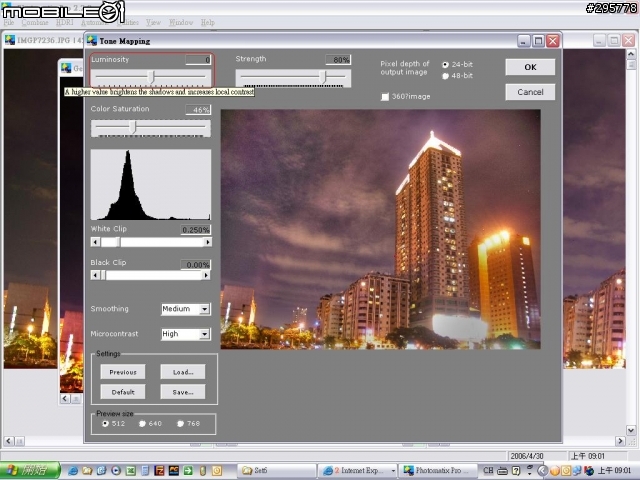Click the Black Clip right arrow
Screen dimensions: 640x480
[x=206, y=276]
